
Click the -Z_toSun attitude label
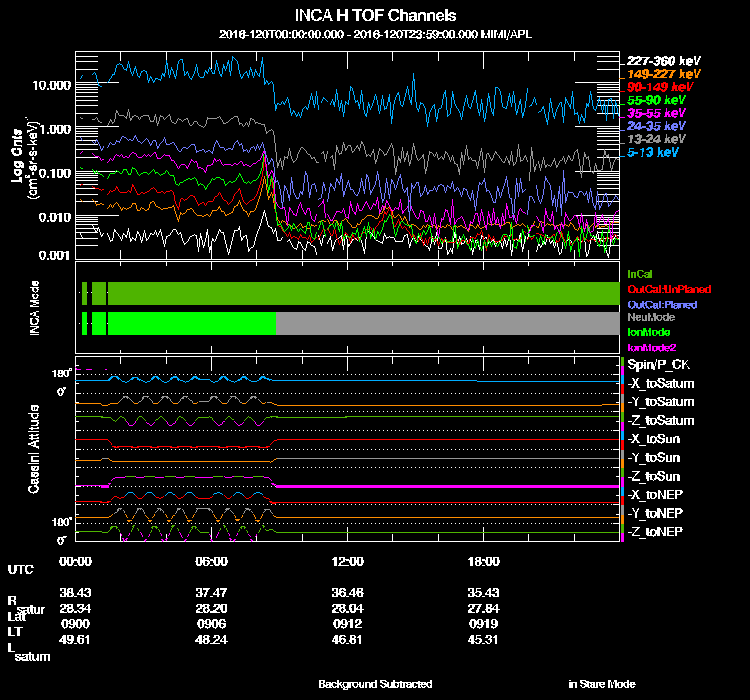(x=653, y=476)
